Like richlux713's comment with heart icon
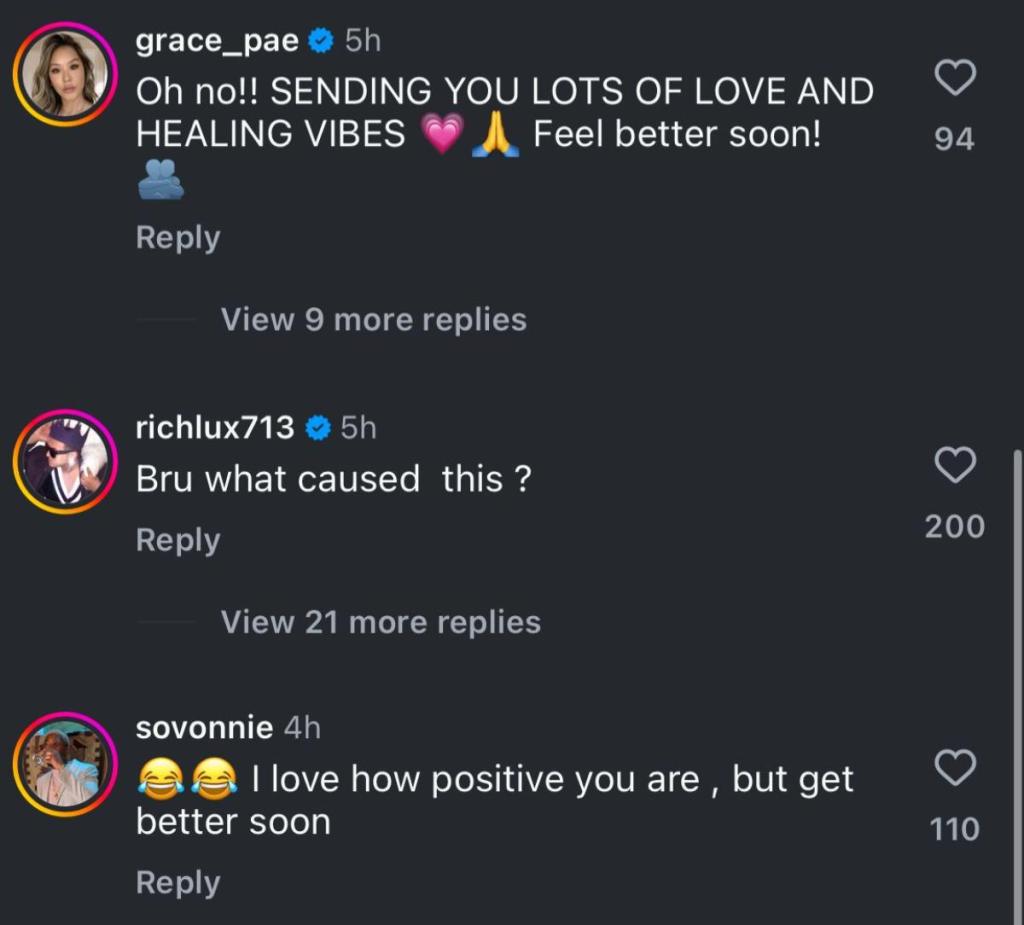Image resolution: width=1024 pixels, height=925 pixels. (x=954, y=465)
